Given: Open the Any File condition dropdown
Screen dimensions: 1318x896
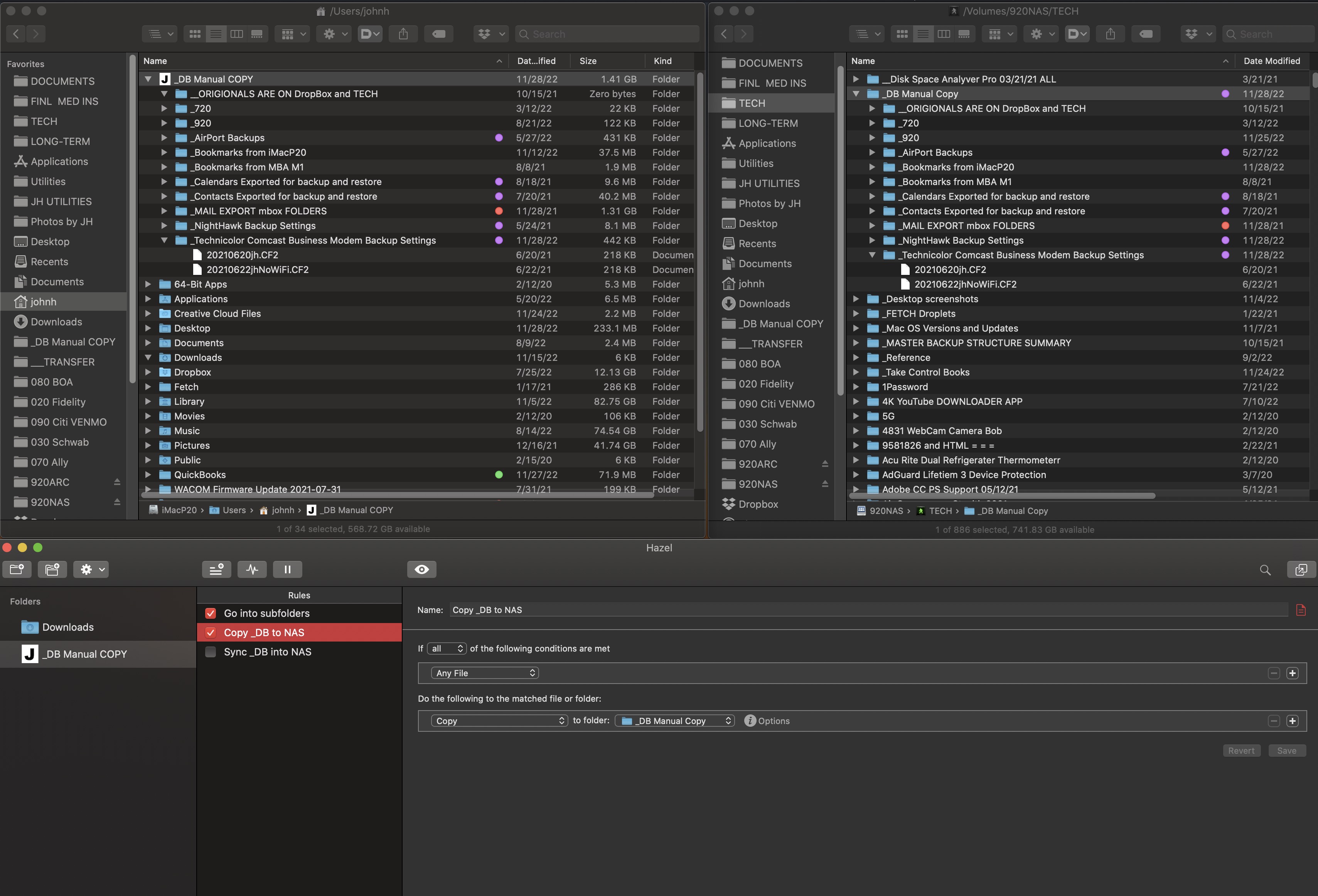Looking at the screenshot, I should click(x=484, y=673).
